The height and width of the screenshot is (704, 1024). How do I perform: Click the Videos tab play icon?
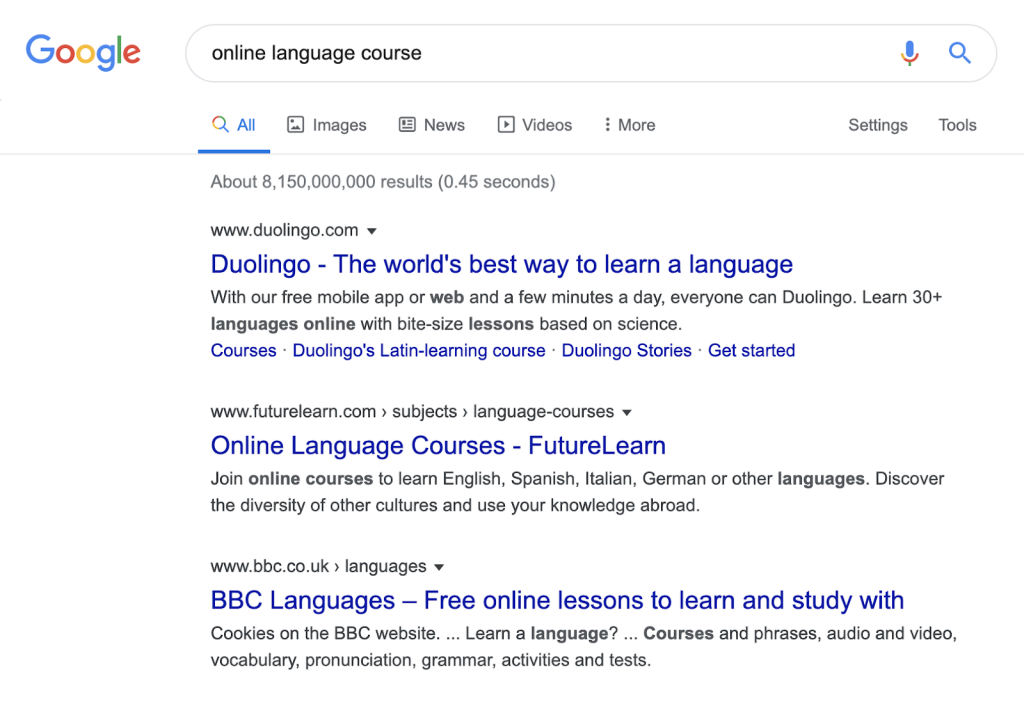pos(505,124)
